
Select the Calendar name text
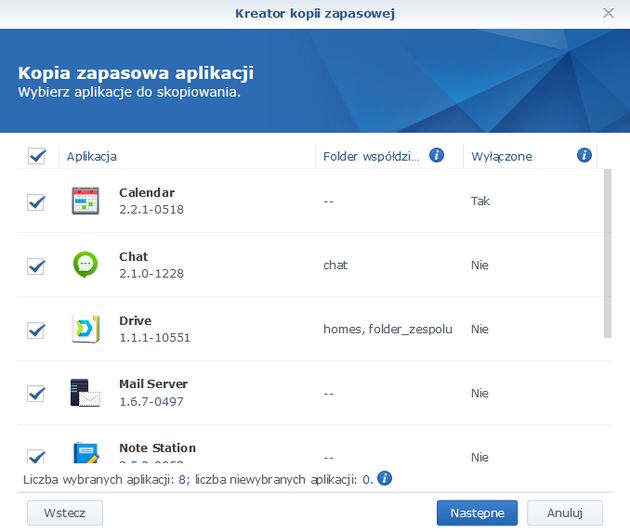(x=147, y=192)
